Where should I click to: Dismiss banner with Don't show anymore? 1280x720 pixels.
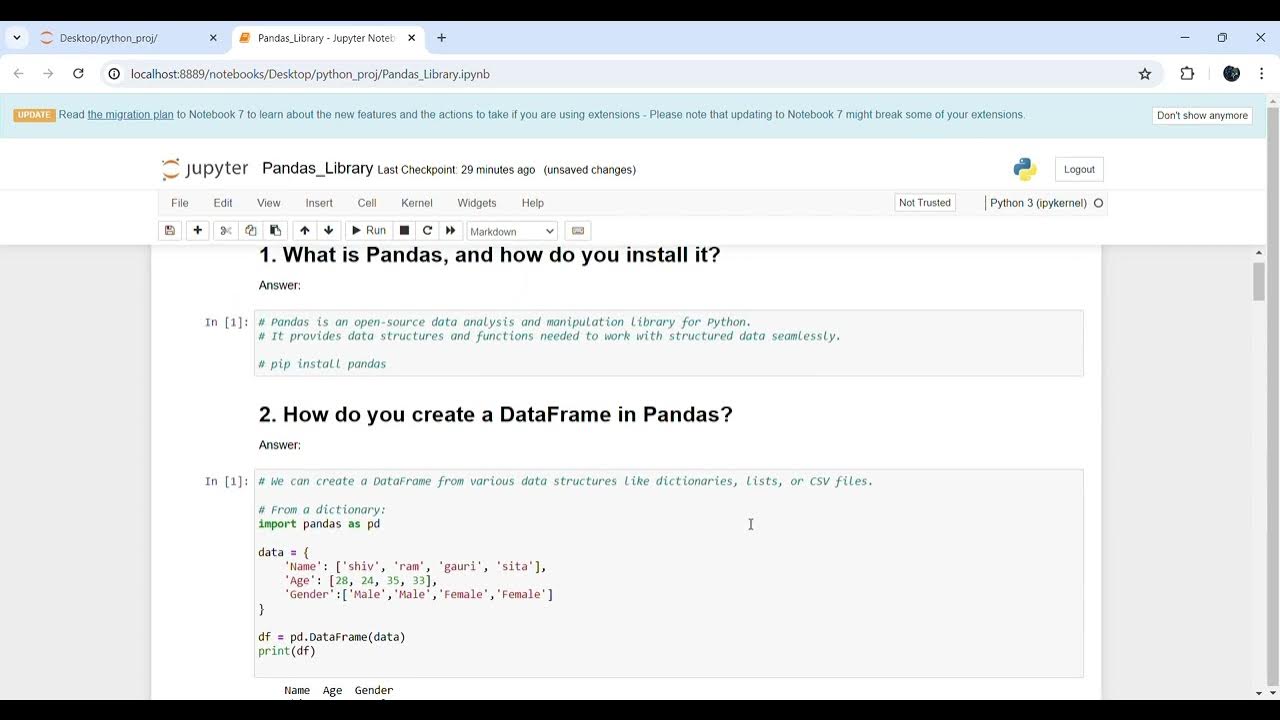click(1202, 115)
